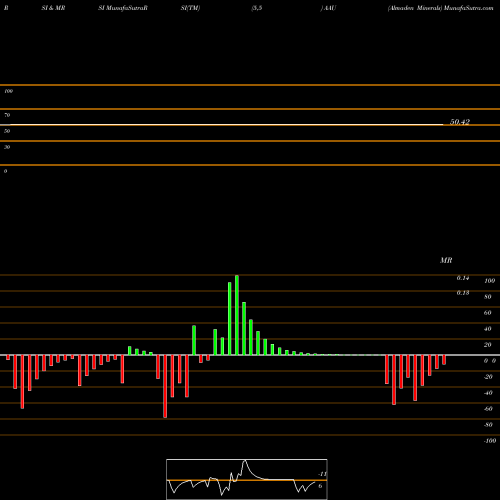Viewport: 500px width, 500px height.
Task: Click the 'SI & MR' header text
Action: (x=53, y=8)
